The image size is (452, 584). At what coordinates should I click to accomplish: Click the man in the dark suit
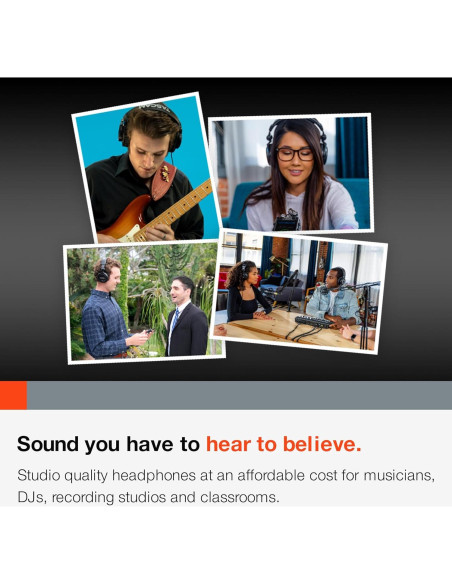click(186, 317)
